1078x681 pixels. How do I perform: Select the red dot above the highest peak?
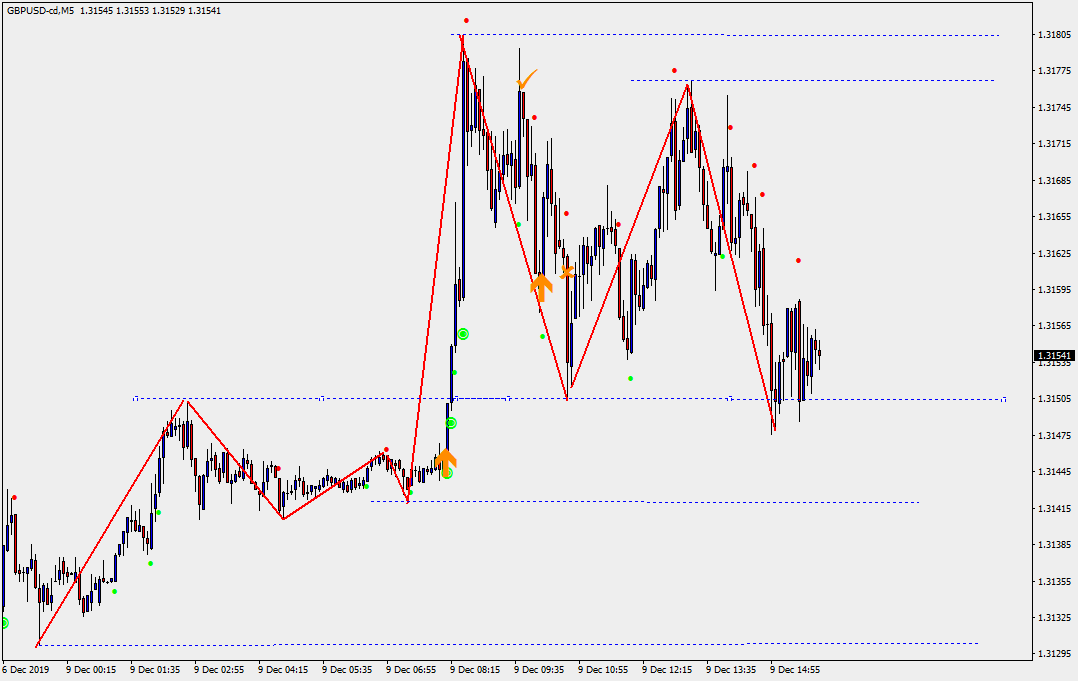point(466,21)
